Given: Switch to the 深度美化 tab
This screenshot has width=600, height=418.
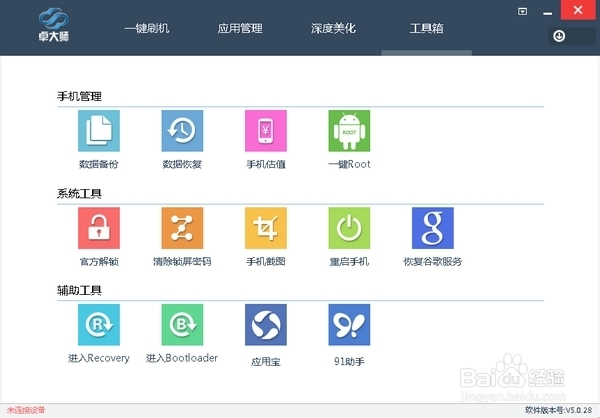Looking at the screenshot, I should tap(333, 28).
